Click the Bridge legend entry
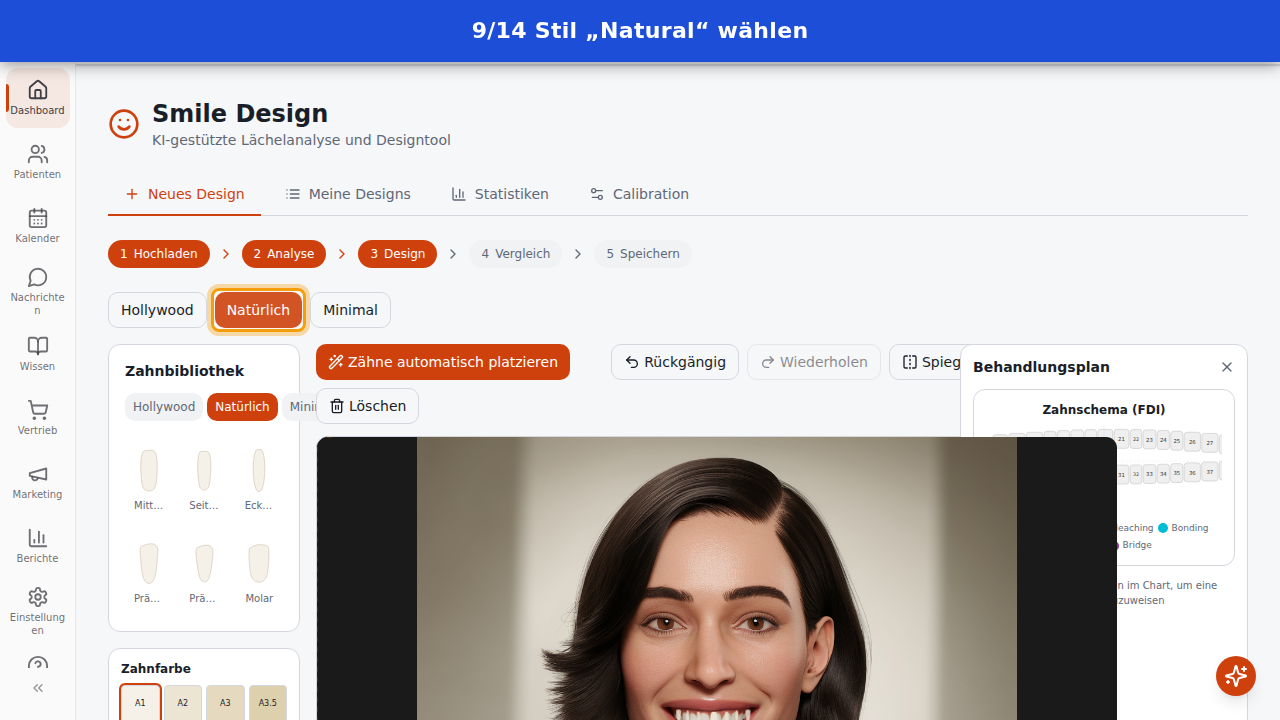The image size is (1280, 720). pos(1134,545)
